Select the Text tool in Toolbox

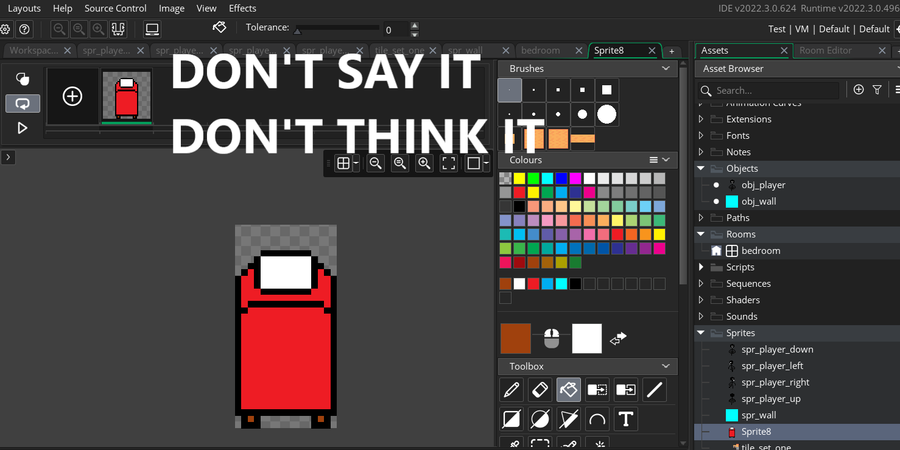click(x=626, y=420)
